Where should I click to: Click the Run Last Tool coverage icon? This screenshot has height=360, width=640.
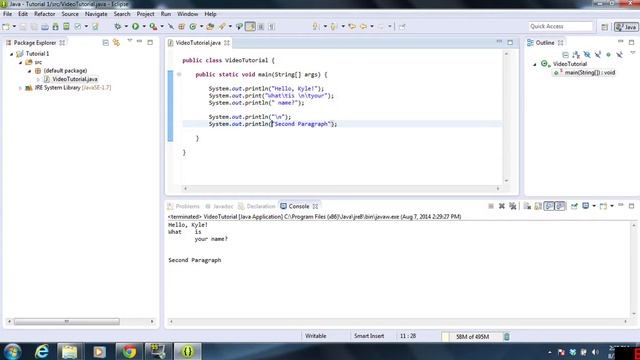(153, 27)
